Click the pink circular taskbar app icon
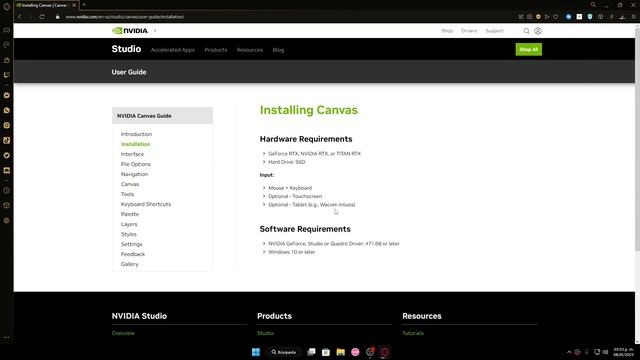Image resolution: width=640 pixels, height=360 pixels. pyautogui.click(x=355, y=352)
